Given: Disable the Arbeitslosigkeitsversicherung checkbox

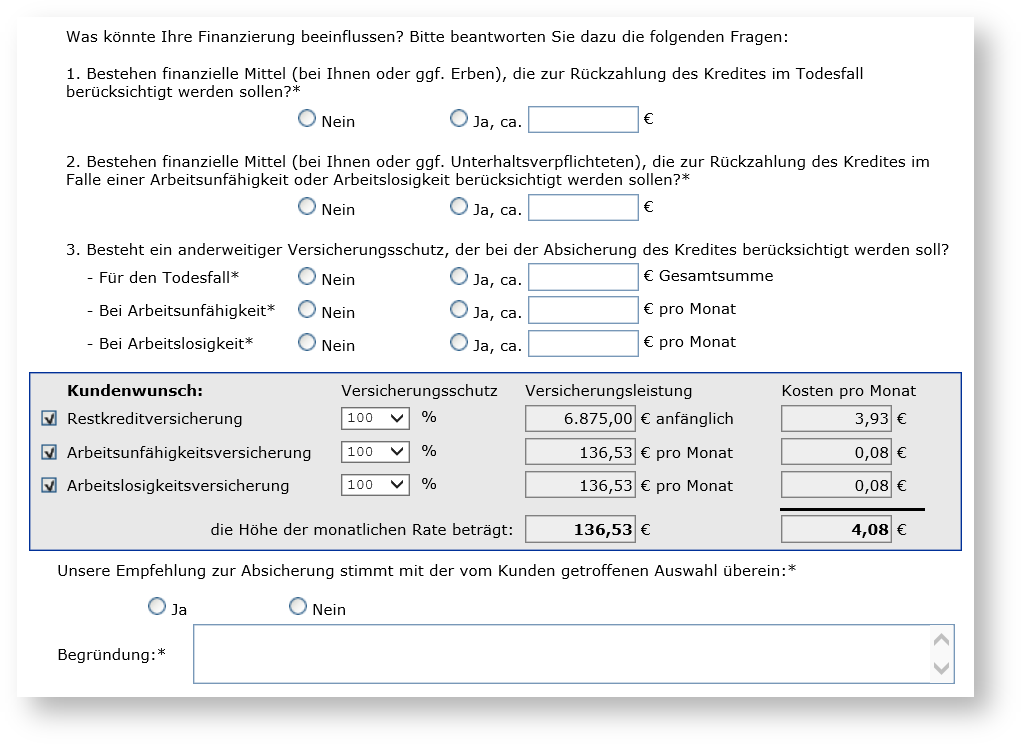Looking at the screenshot, I should pyautogui.click(x=49, y=485).
